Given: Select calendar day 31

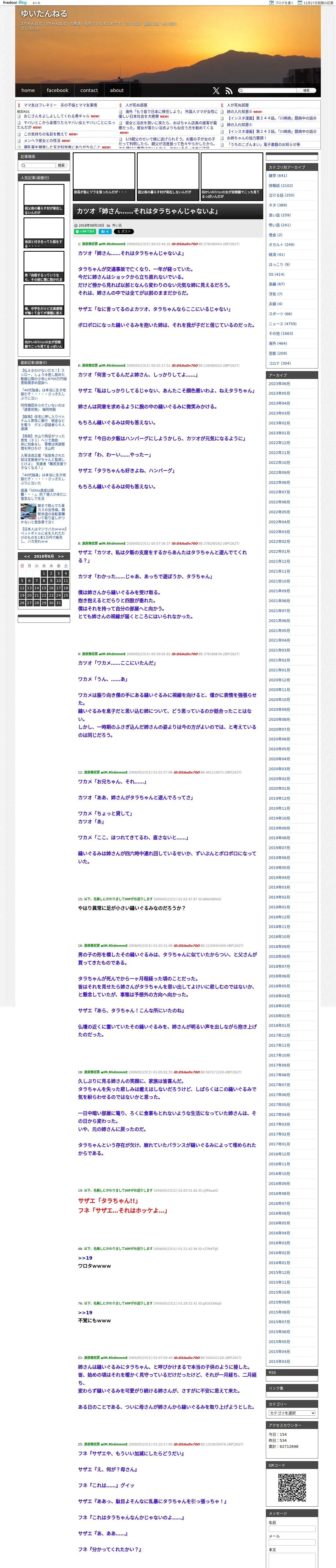Looking at the screenshot, I should pyautogui.click(x=59, y=603).
